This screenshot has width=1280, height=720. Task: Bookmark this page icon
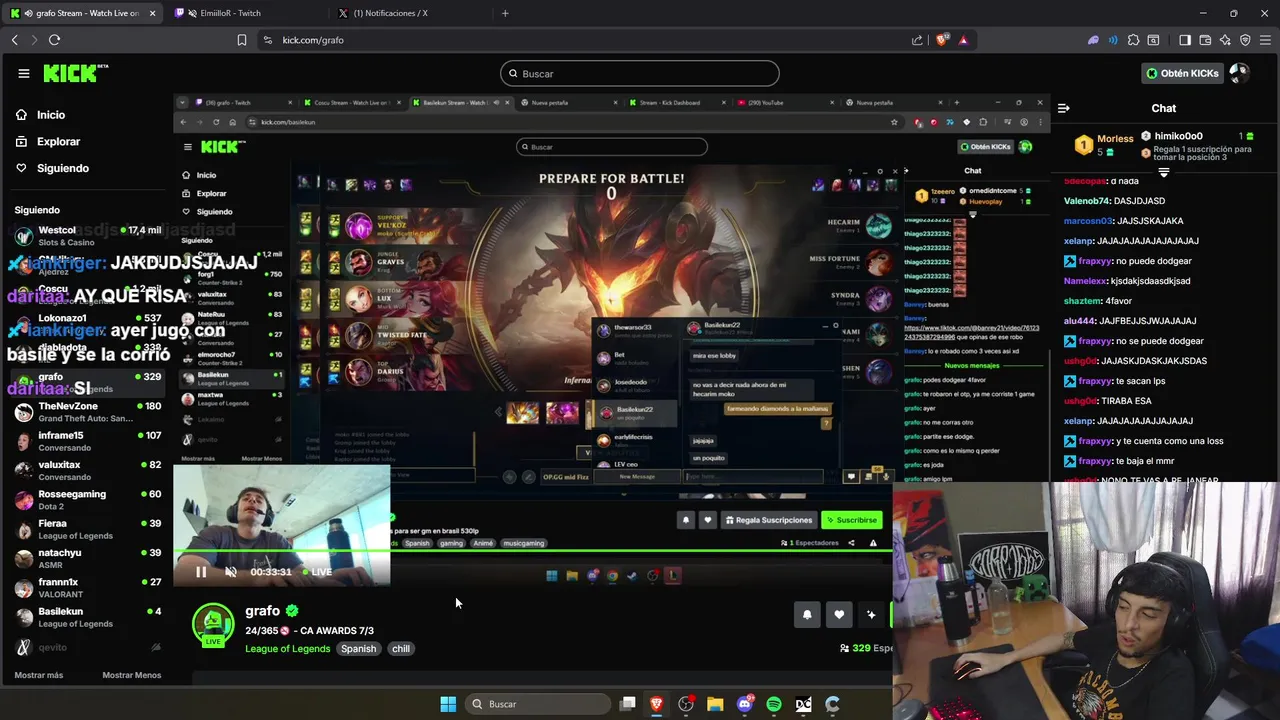pyautogui.click(x=241, y=40)
